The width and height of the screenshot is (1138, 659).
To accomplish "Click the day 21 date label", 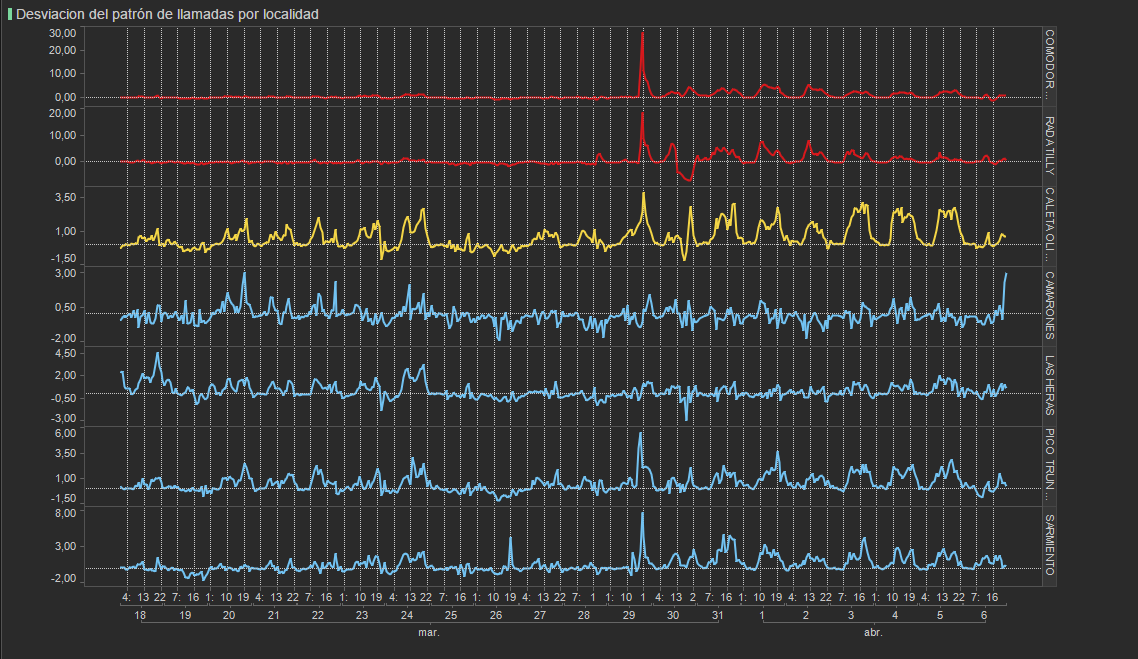I will click(274, 615).
